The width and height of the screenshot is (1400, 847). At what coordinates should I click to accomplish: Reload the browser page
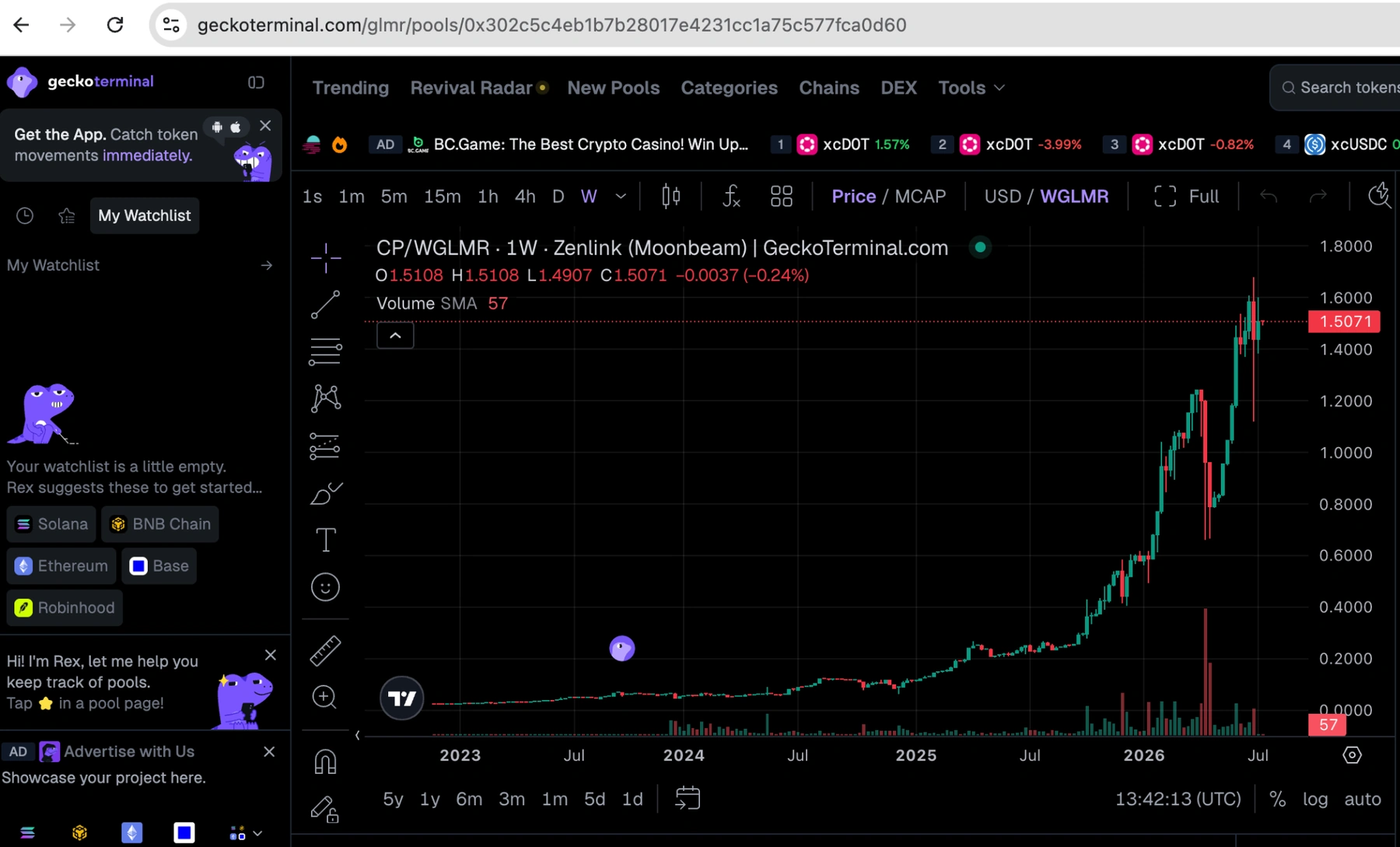115,25
